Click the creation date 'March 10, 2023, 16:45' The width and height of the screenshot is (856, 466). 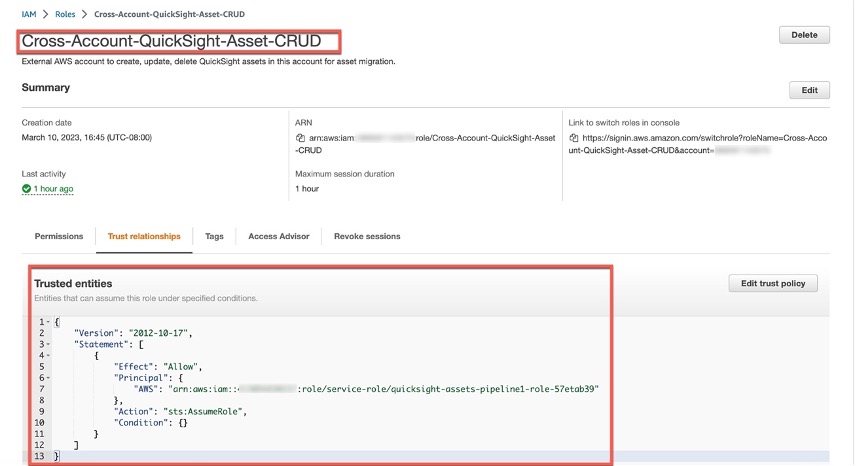87,138
